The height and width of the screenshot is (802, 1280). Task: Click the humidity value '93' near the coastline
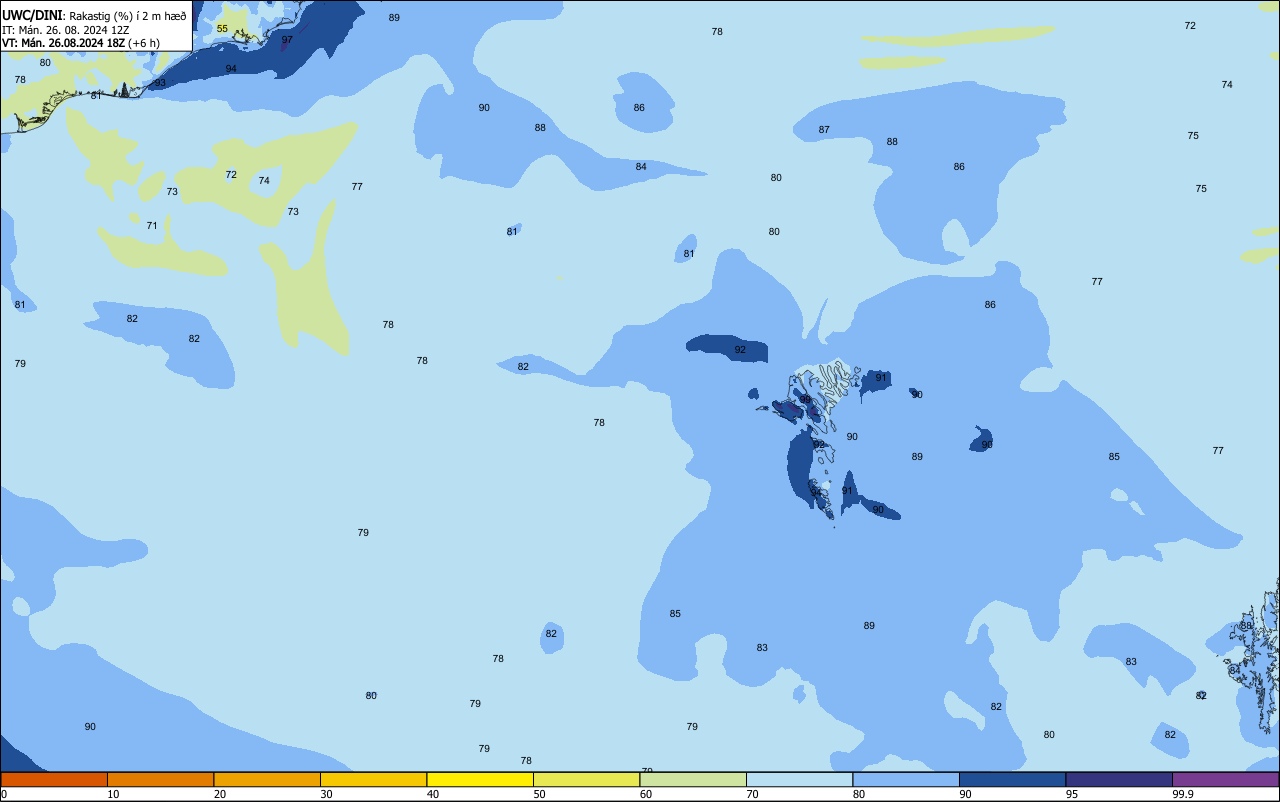160,82
